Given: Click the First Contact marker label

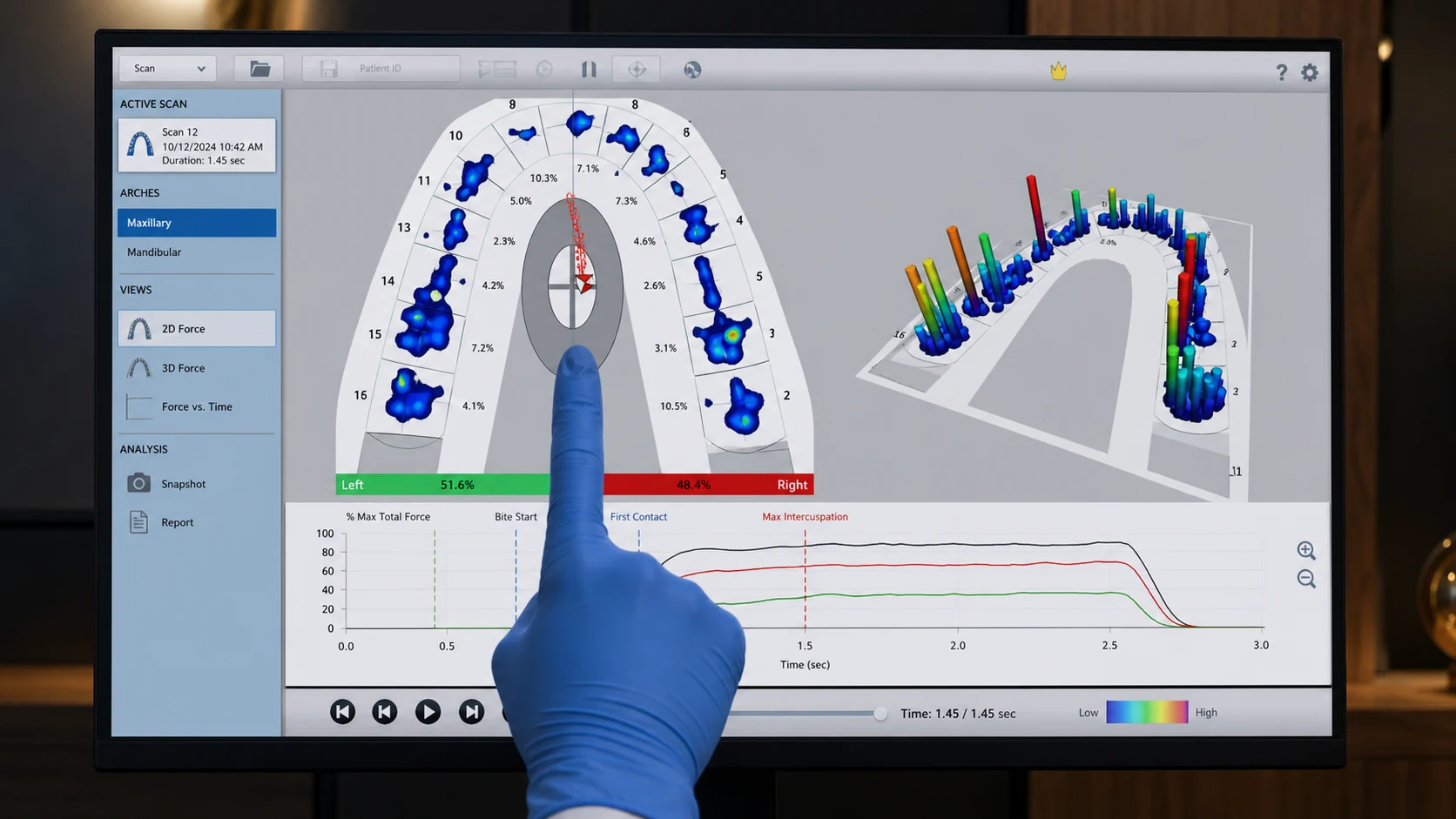Looking at the screenshot, I should point(638,517).
